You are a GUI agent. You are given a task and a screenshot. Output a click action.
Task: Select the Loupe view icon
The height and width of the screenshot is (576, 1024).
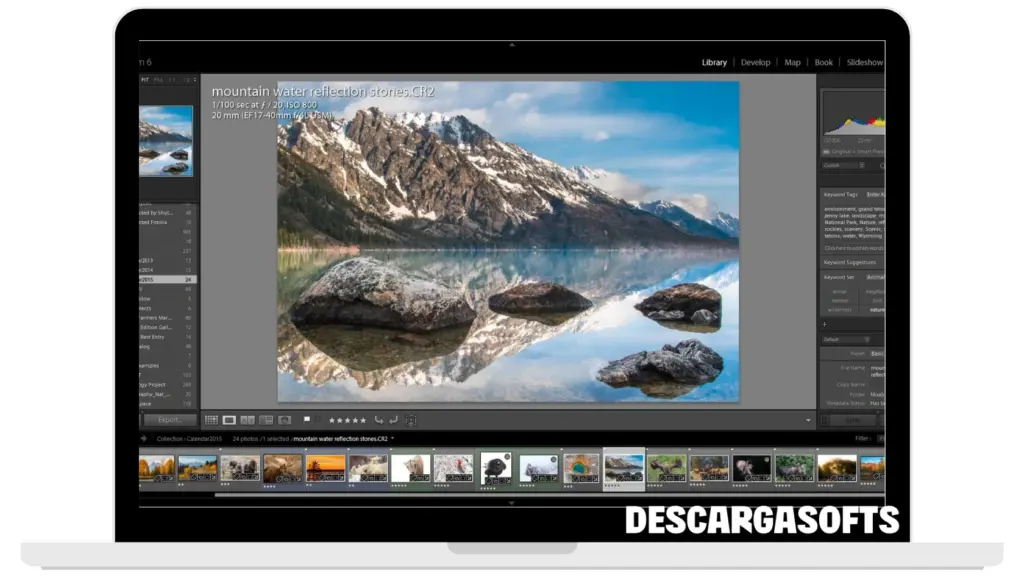(229, 420)
